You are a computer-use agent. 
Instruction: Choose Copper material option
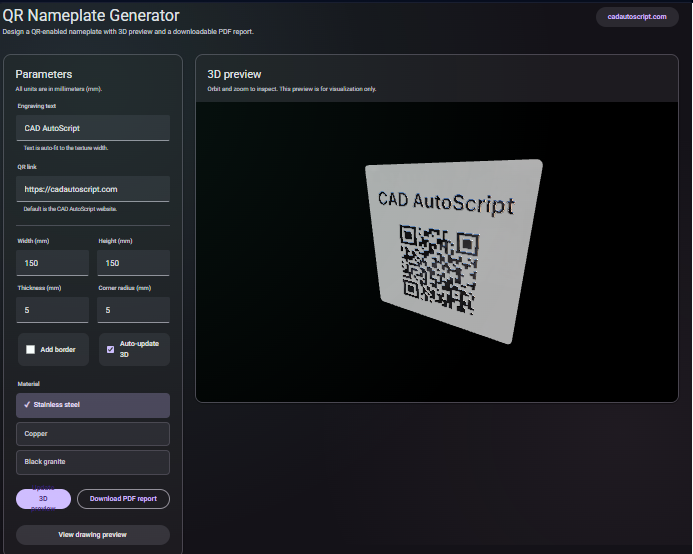point(93,434)
